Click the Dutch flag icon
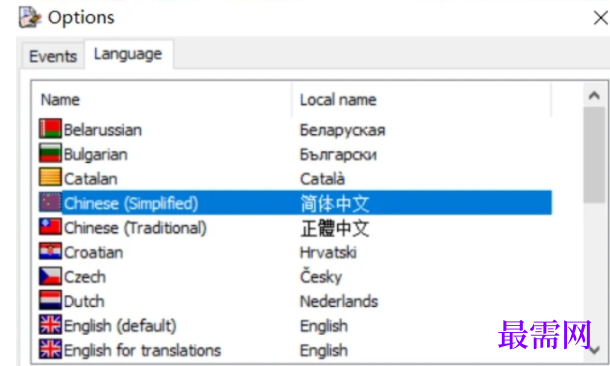The image size is (610, 366). (x=50, y=301)
